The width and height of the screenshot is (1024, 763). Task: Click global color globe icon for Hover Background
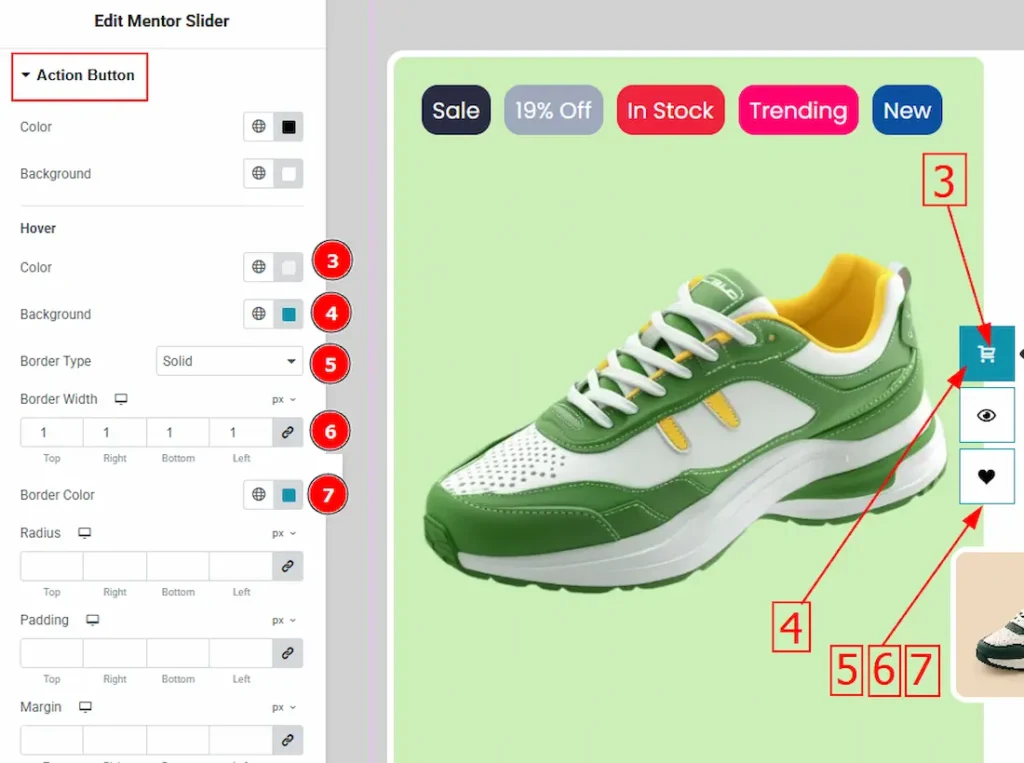pyautogui.click(x=259, y=314)
